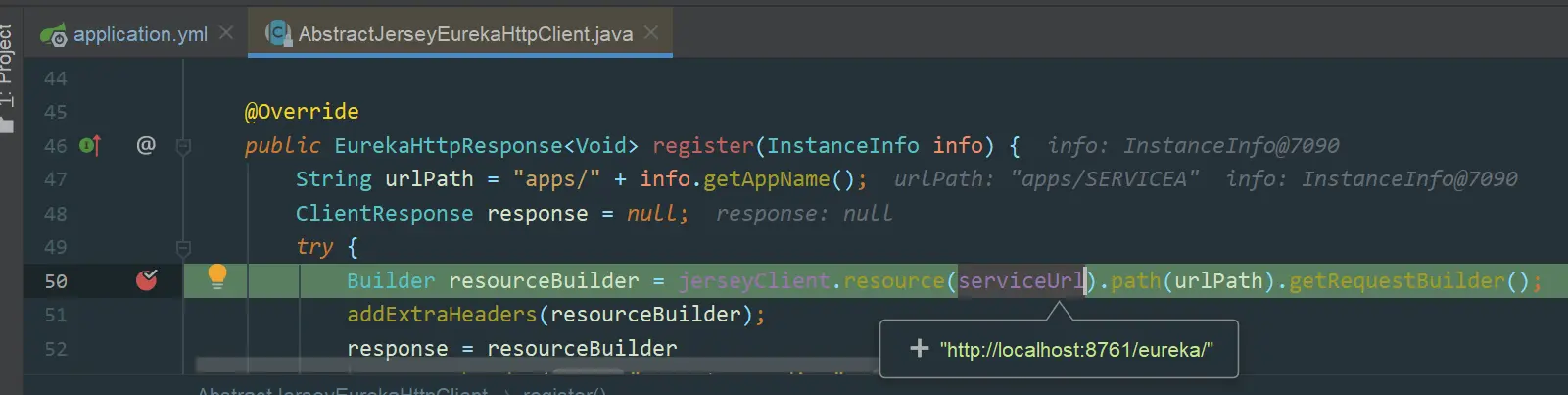The image size is (1568, 395).
Task: Click line number 52 in the gutter
Action: click(x=56, y=349)
